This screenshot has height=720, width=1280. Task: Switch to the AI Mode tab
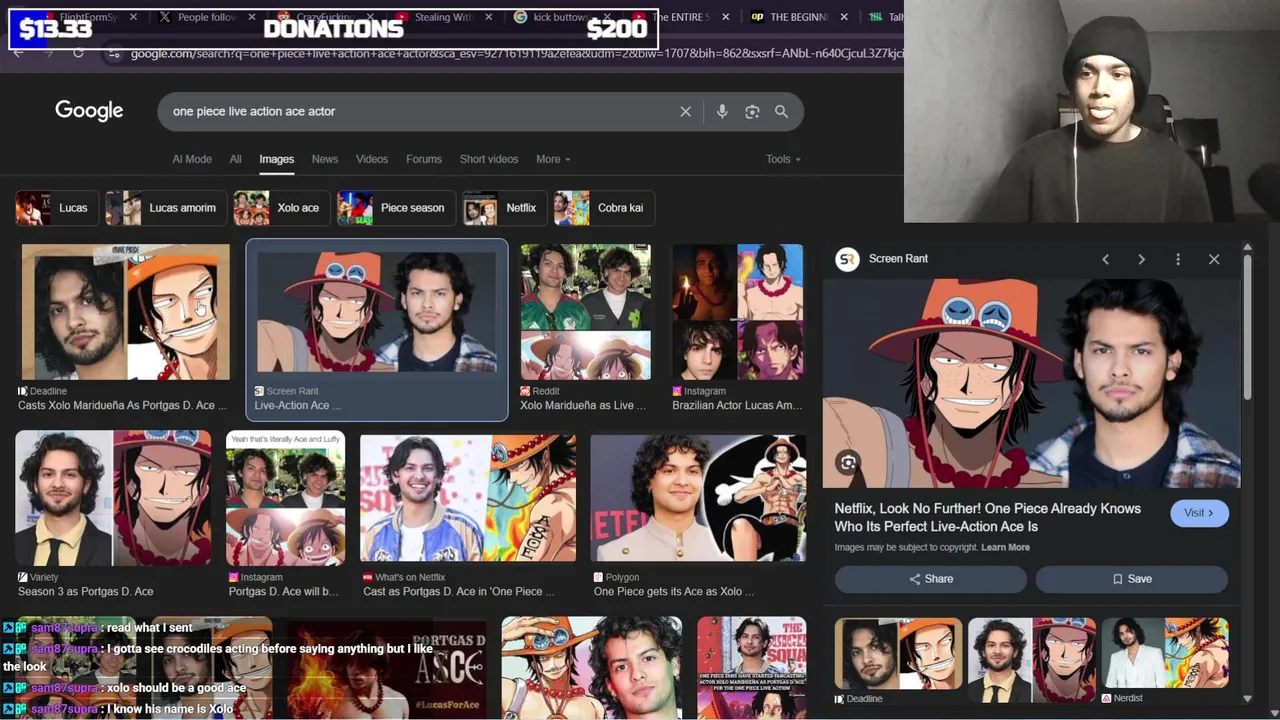192,159
